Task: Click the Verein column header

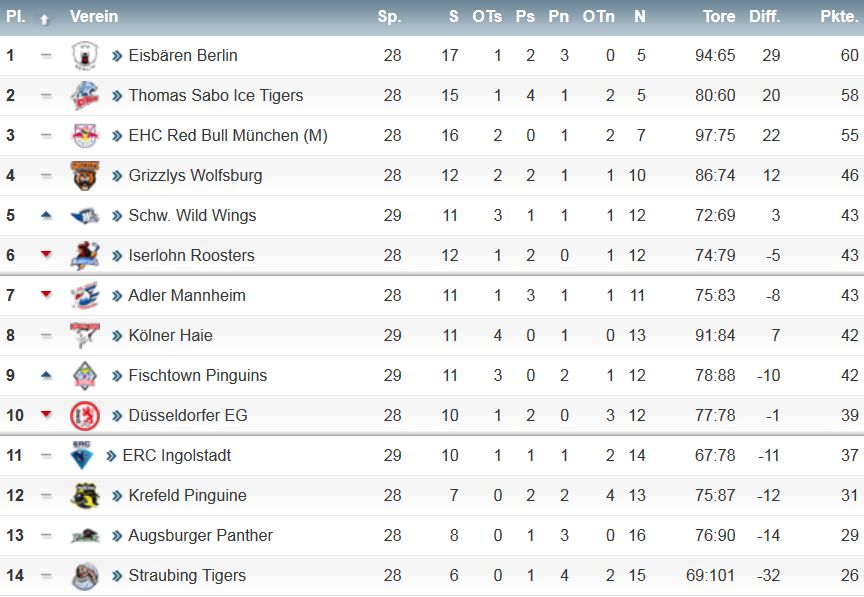Action: tap(94, 17)
